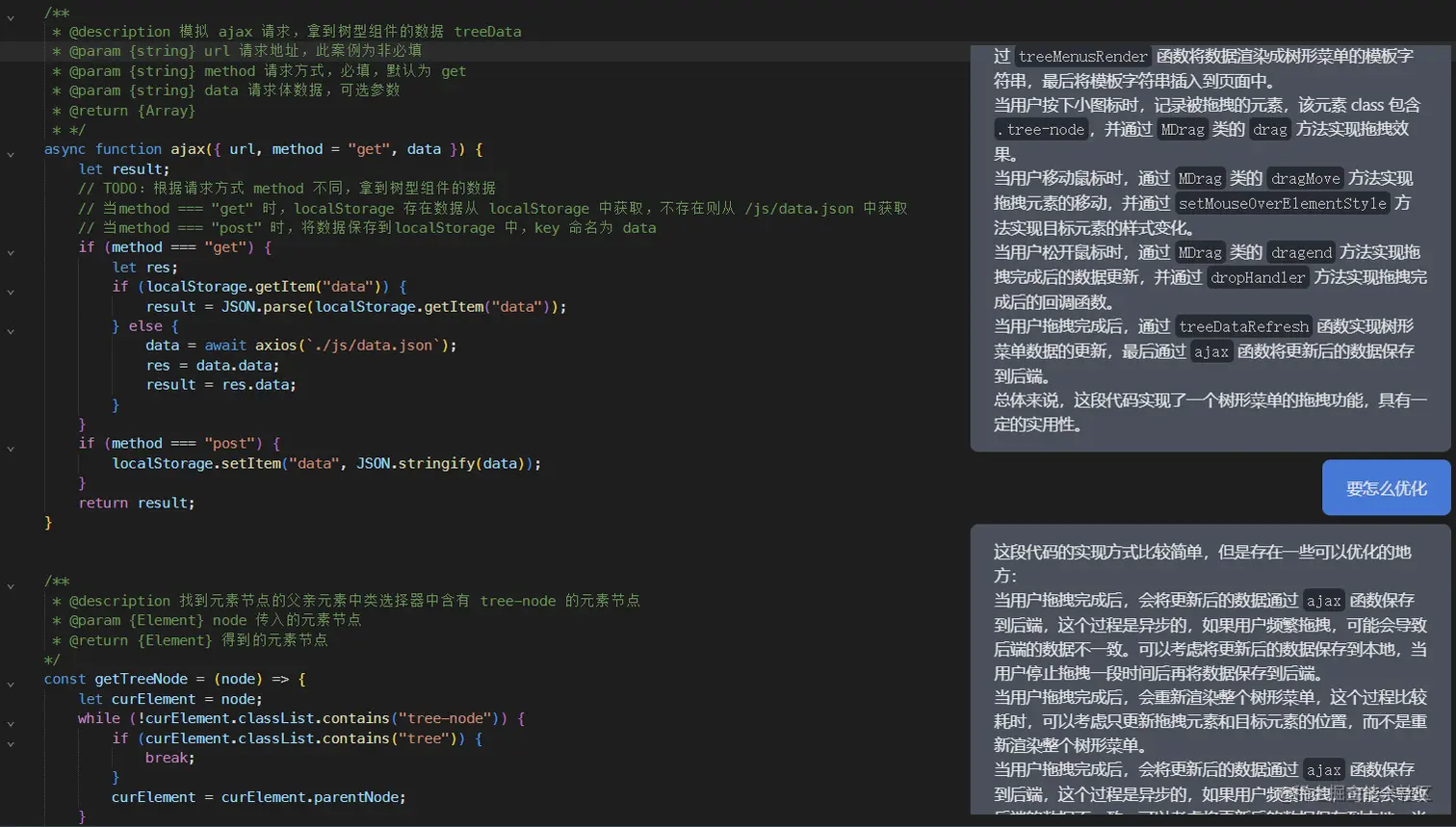Click the dropHandler code chip
The image size is (1456, 827).
[x=1258, y=278]
